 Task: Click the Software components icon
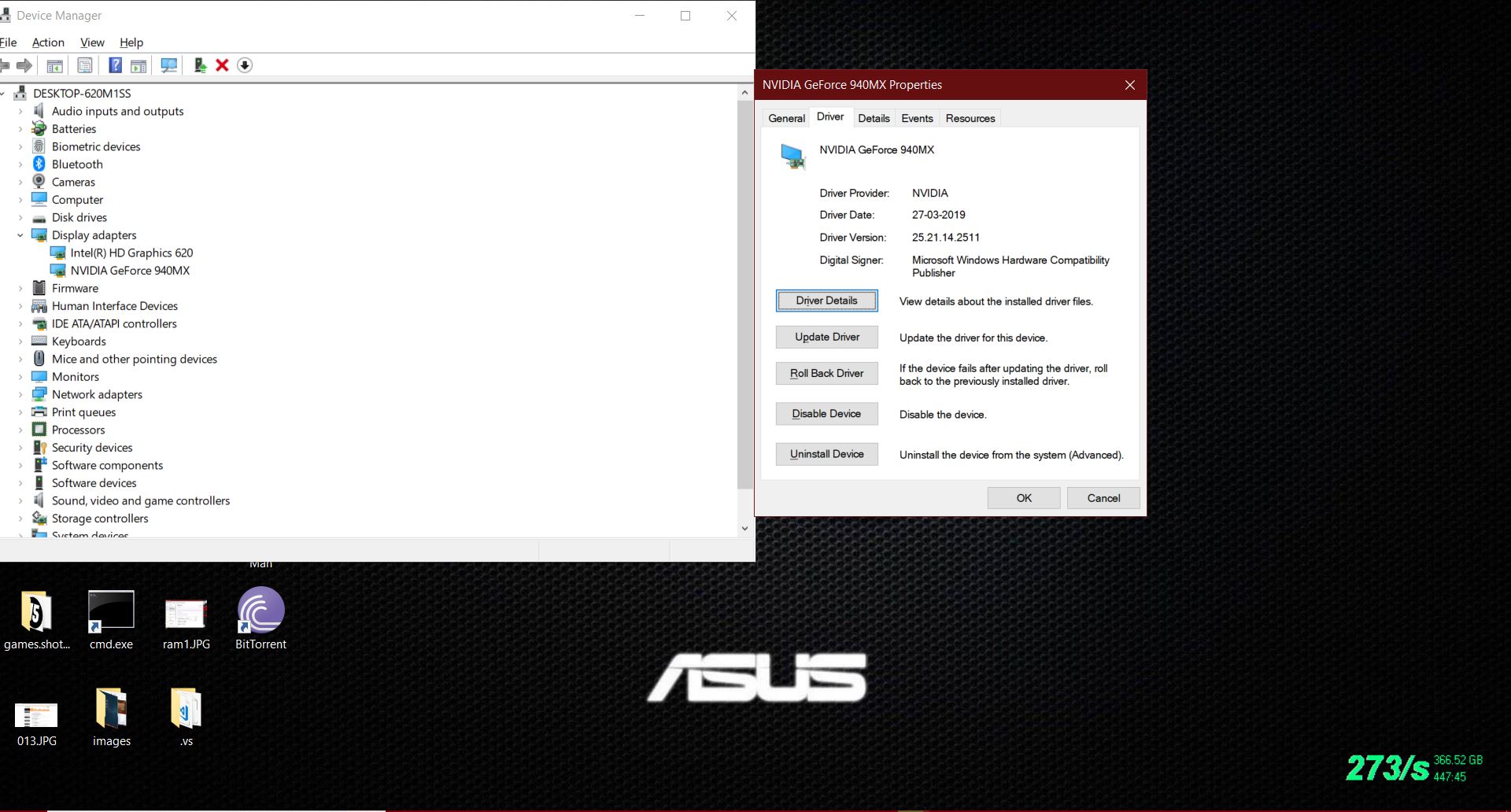(x=39, y=465)
